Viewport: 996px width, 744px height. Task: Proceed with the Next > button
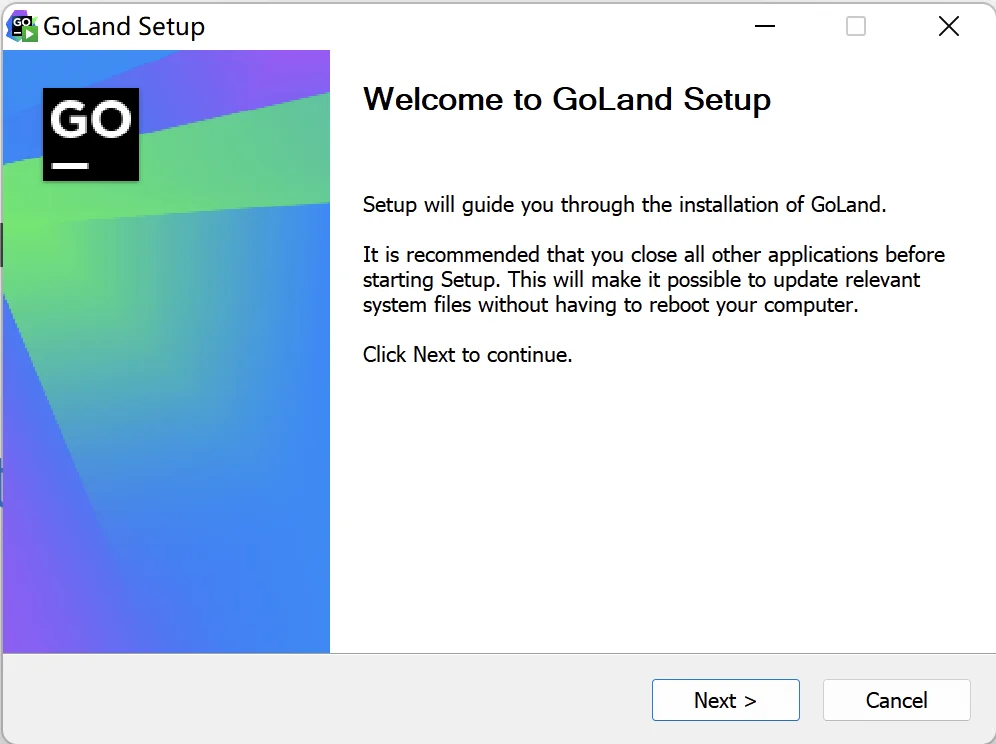click(x=725, y=700)
